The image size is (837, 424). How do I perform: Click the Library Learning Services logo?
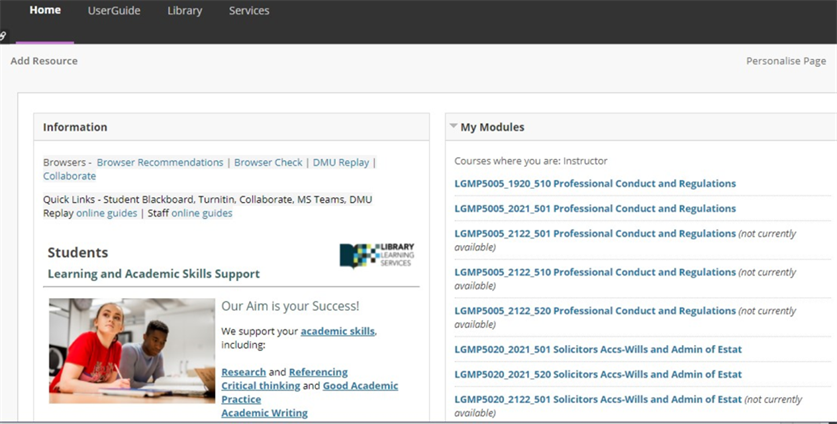coord(377,255)
